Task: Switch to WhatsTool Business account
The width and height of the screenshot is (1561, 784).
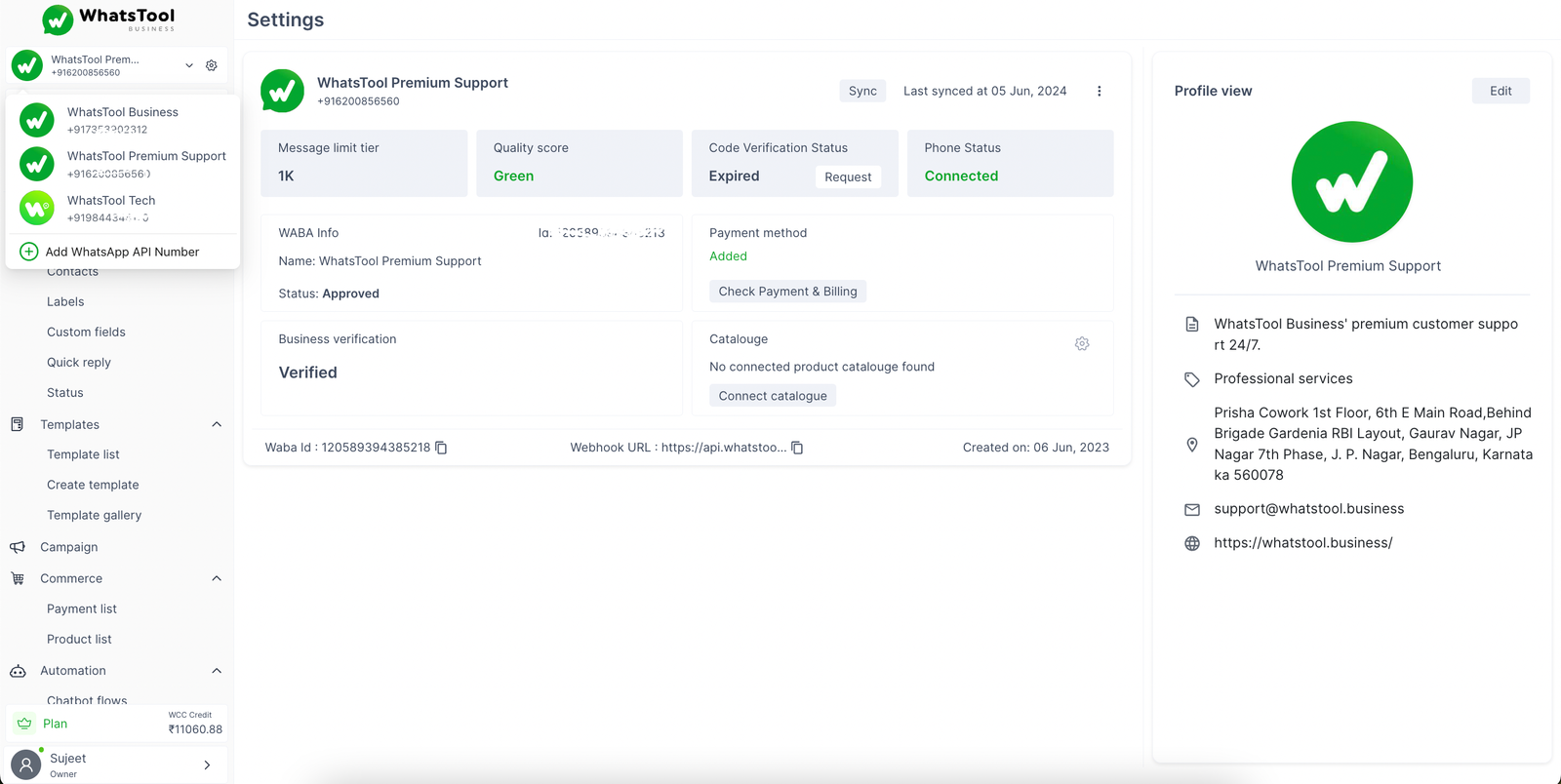Action: 123,120
